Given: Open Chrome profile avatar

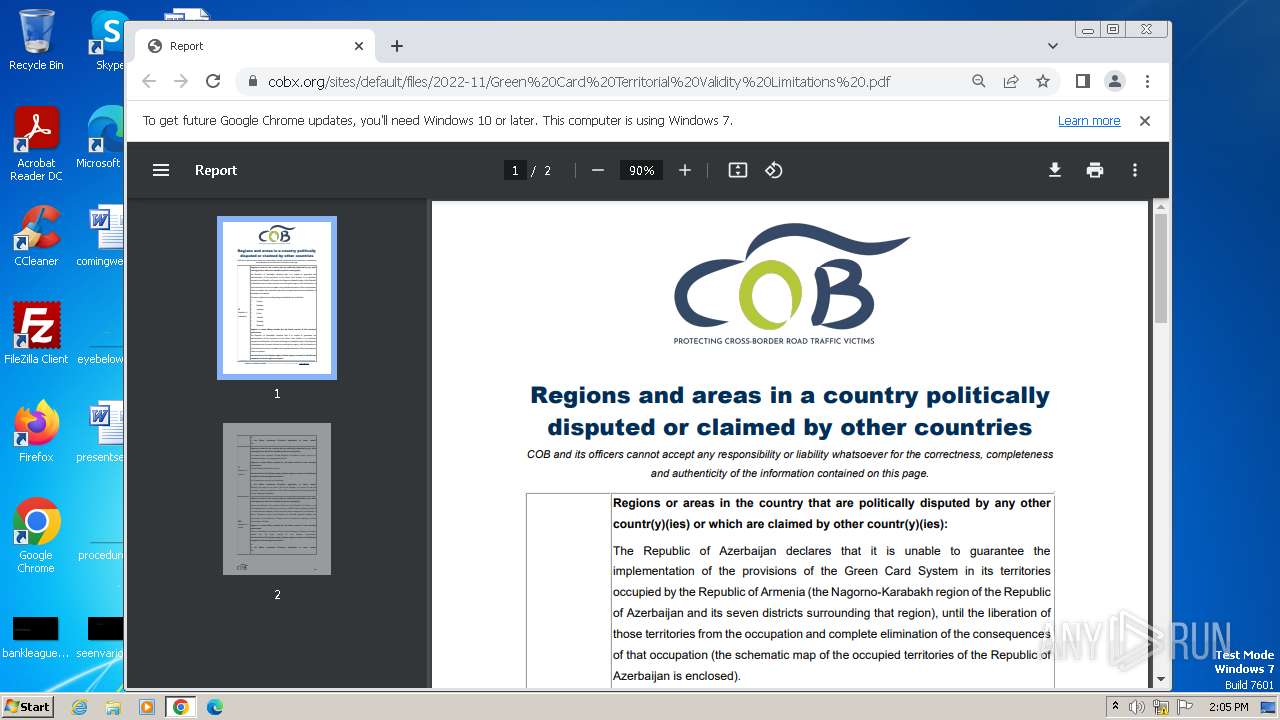Looking at the screenshot, I should [x=1115, y=81].
